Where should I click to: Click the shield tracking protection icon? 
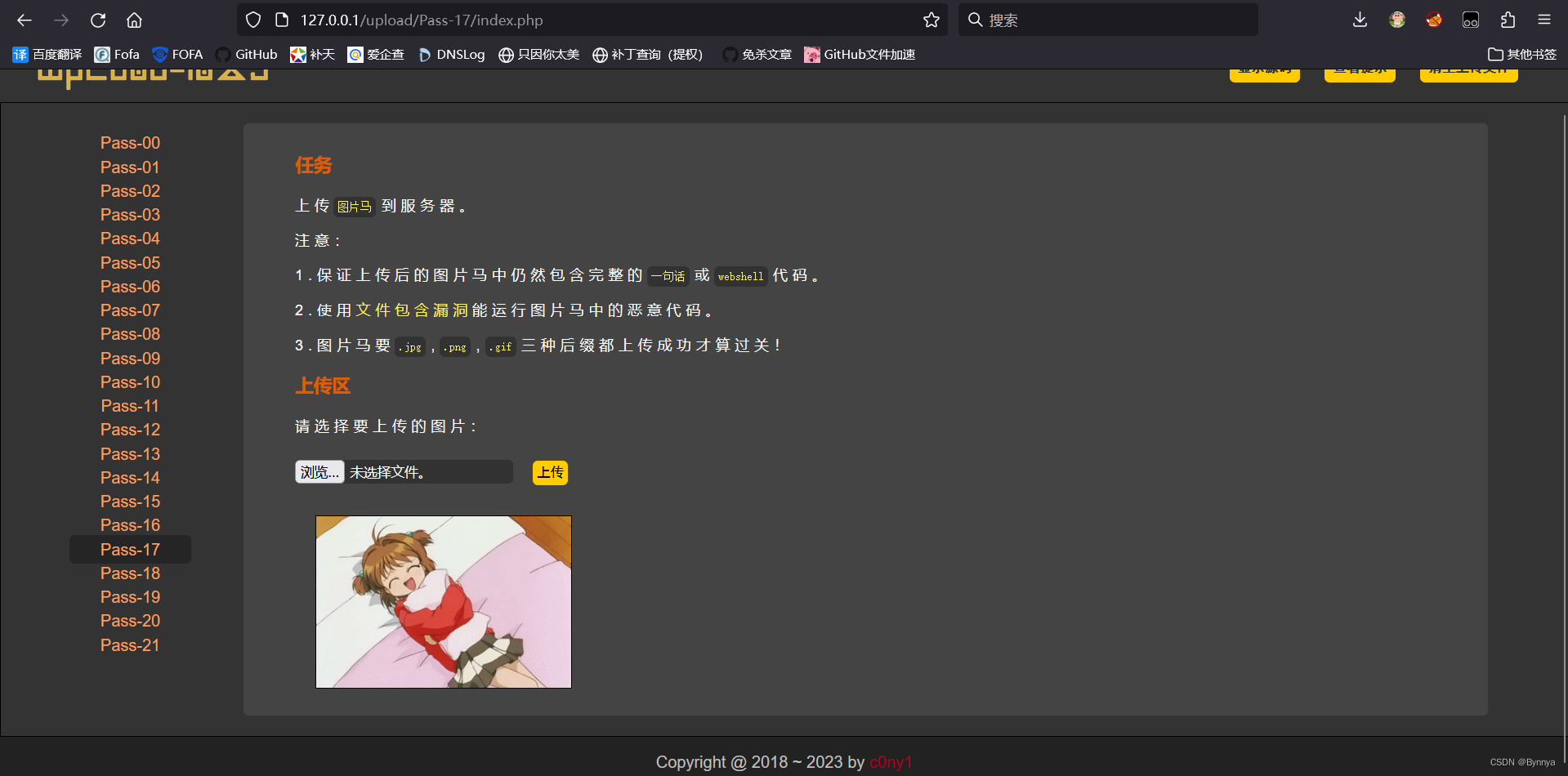(x=253, y=20)
